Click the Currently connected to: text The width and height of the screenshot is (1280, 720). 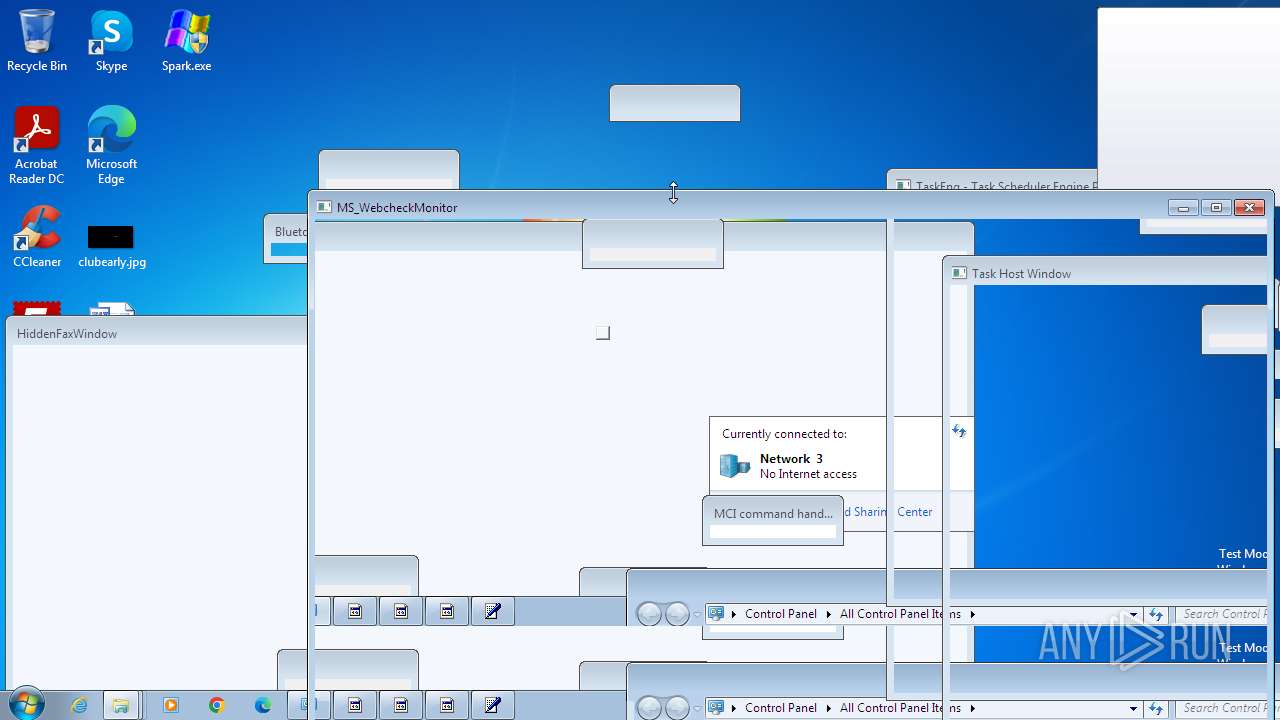[784, 434]
